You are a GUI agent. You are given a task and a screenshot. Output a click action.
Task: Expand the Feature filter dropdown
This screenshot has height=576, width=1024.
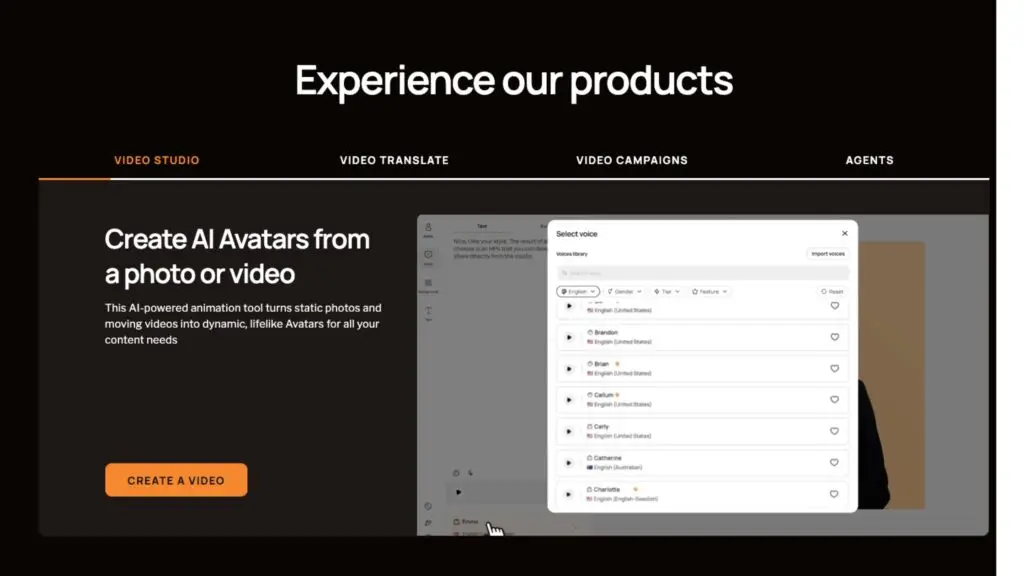pos(710,291)
